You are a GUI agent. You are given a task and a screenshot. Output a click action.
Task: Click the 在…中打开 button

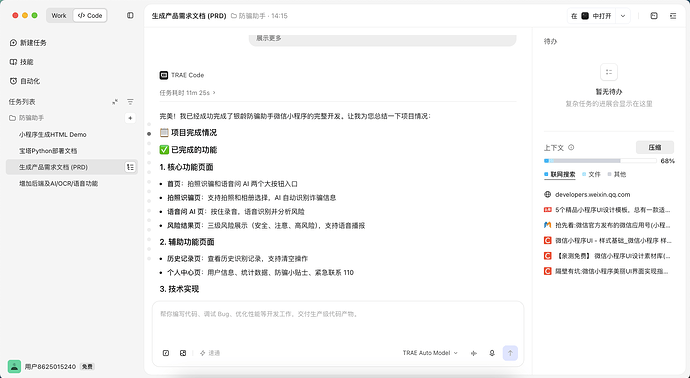tap(591, 16)
